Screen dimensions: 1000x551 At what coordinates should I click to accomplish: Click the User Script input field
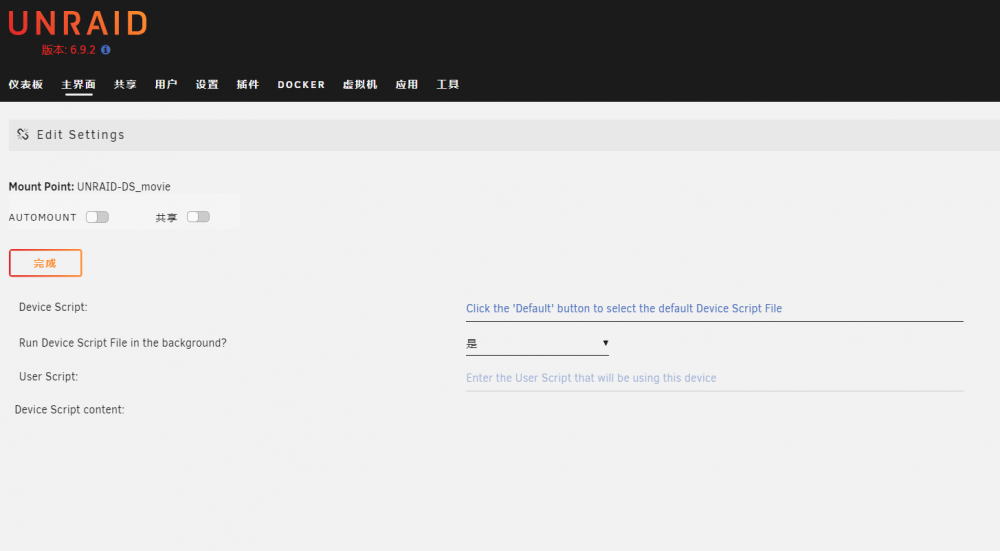pos(714,378)
